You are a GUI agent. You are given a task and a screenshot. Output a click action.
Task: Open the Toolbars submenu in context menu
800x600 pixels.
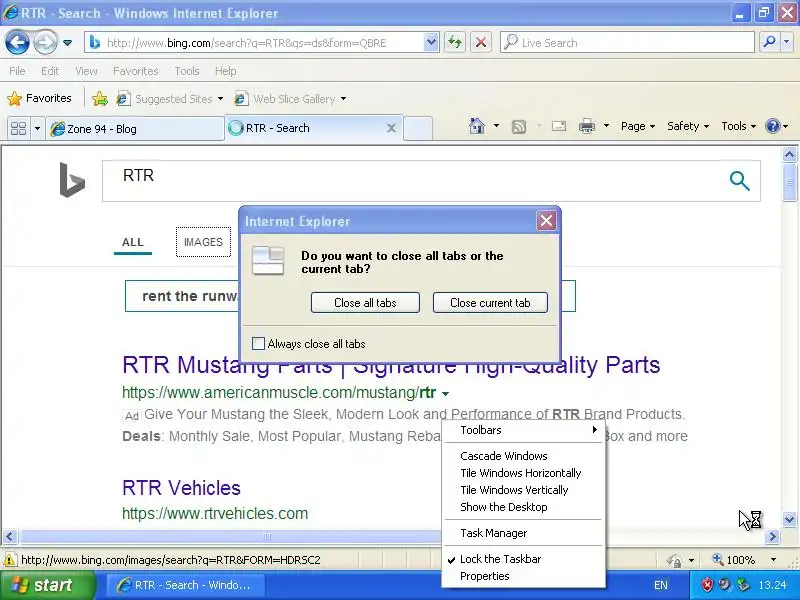pos(523,430)
